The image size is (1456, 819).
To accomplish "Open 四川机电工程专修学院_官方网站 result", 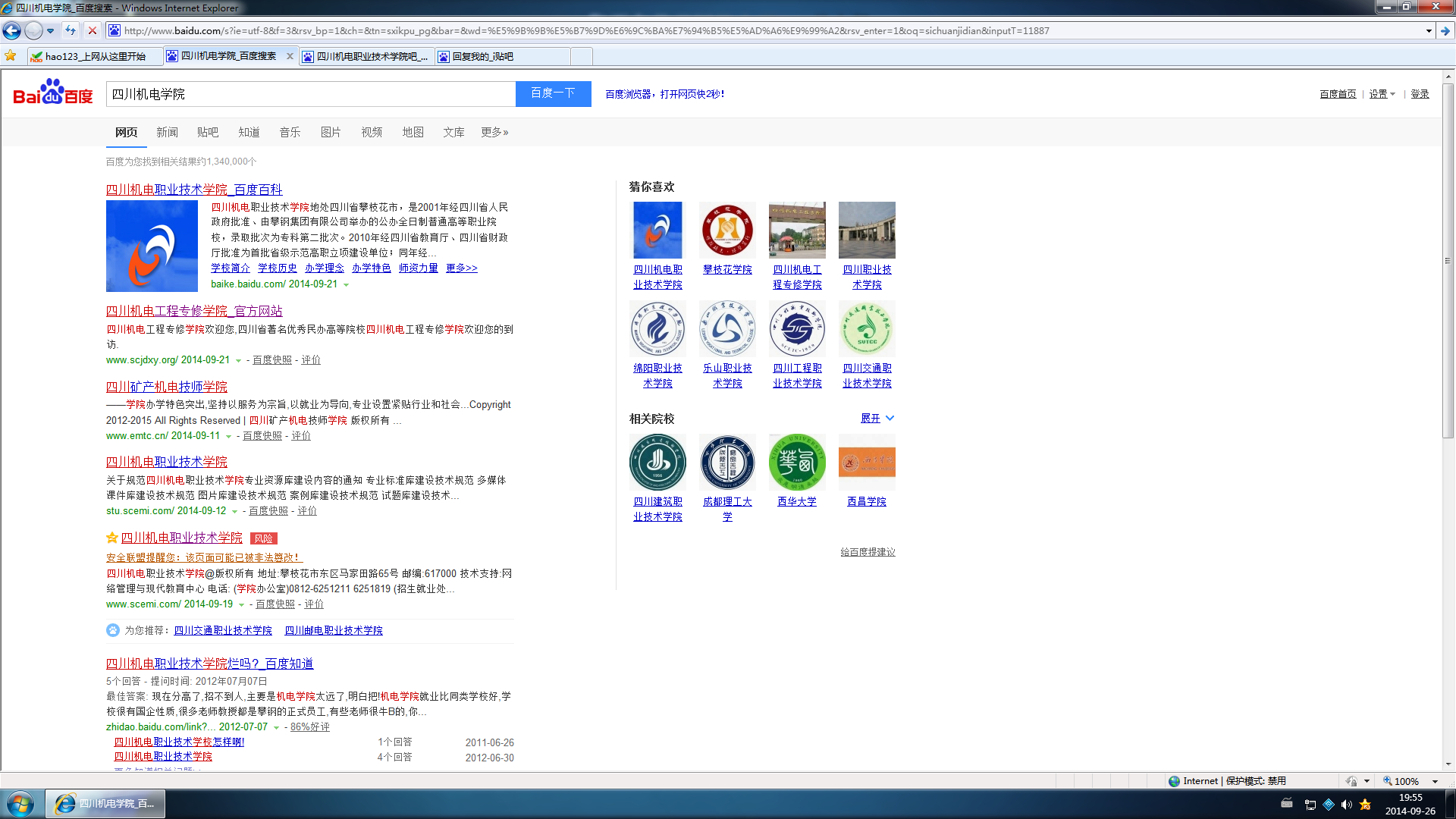I will 194,311.
